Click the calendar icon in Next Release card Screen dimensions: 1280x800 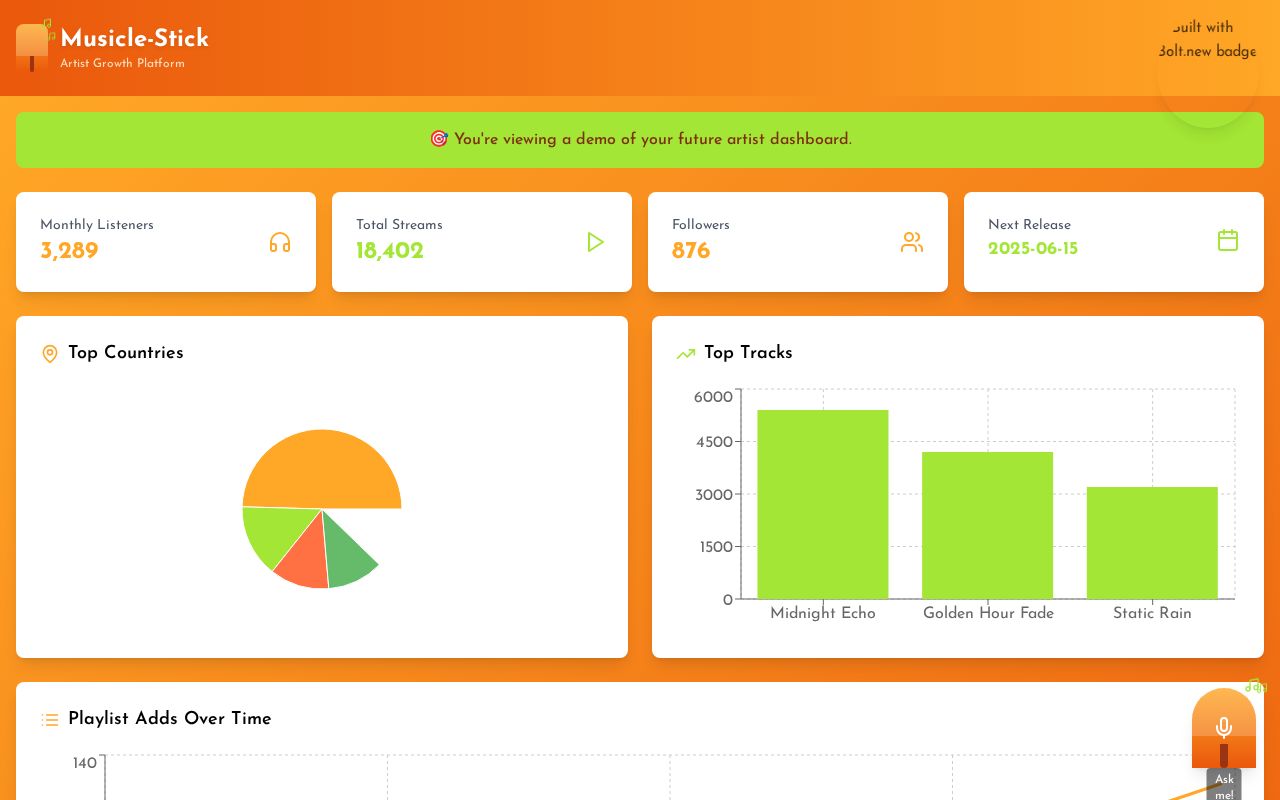[1228, 240]
